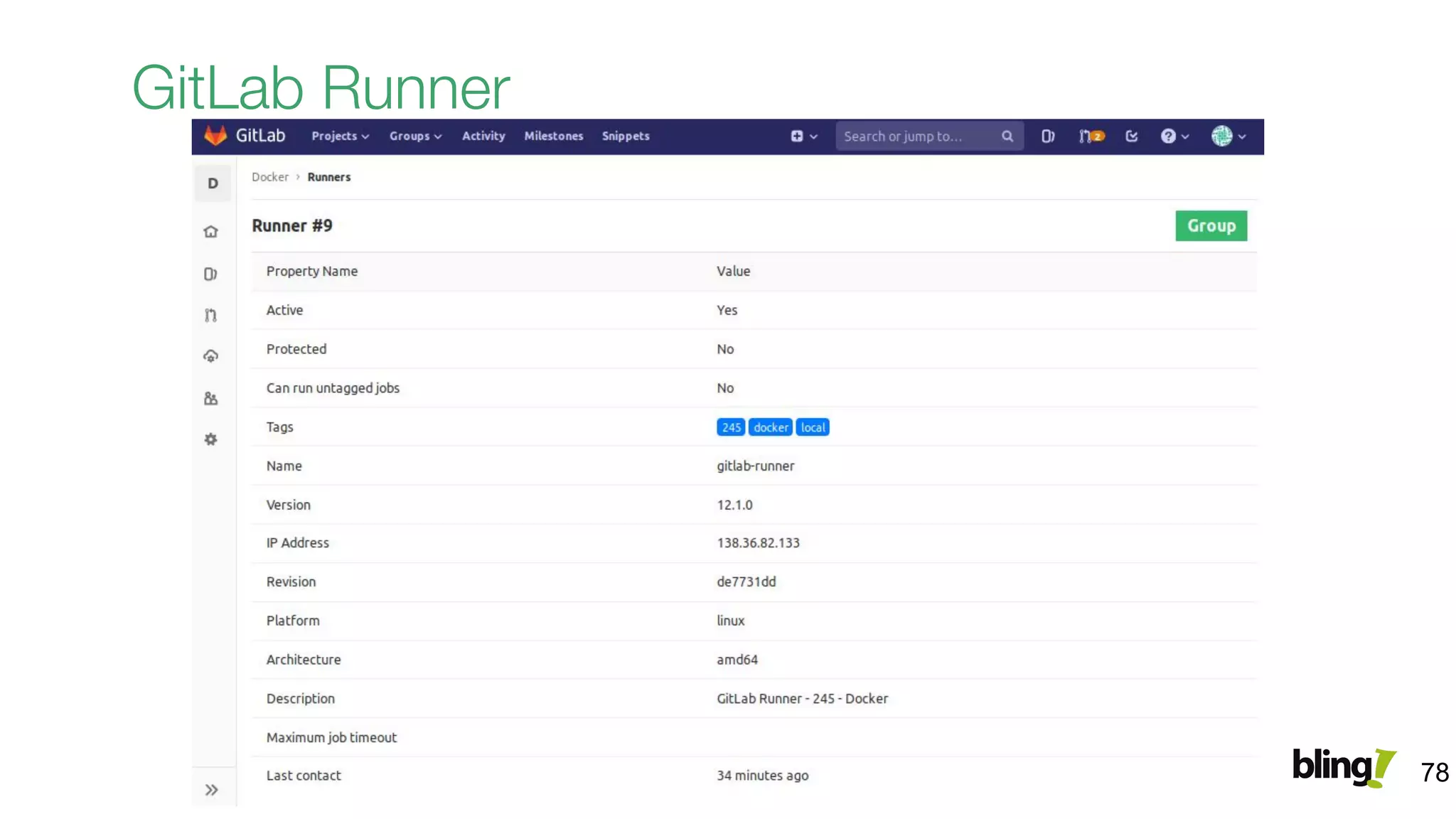Click the Can run untagged jobs label
The image size is (1456, 819).
pos(333,388)
